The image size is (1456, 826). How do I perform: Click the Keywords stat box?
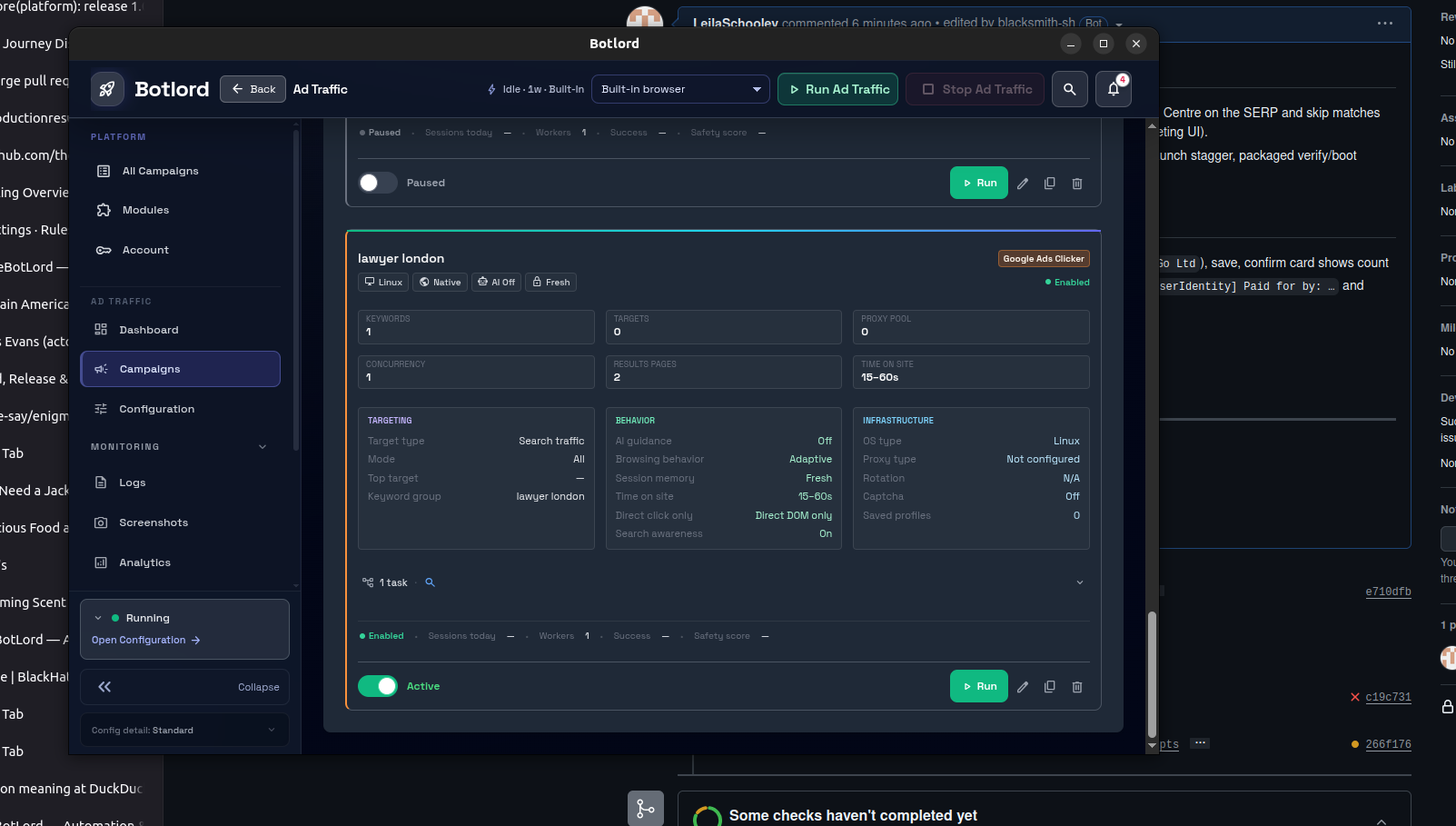[476, 327]
